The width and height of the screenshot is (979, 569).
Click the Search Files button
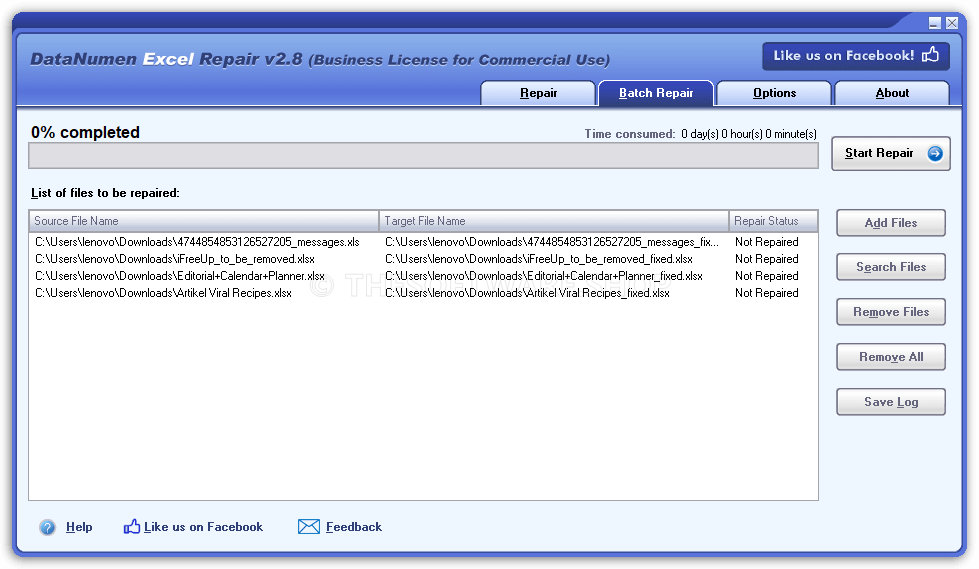click(891, 267)
